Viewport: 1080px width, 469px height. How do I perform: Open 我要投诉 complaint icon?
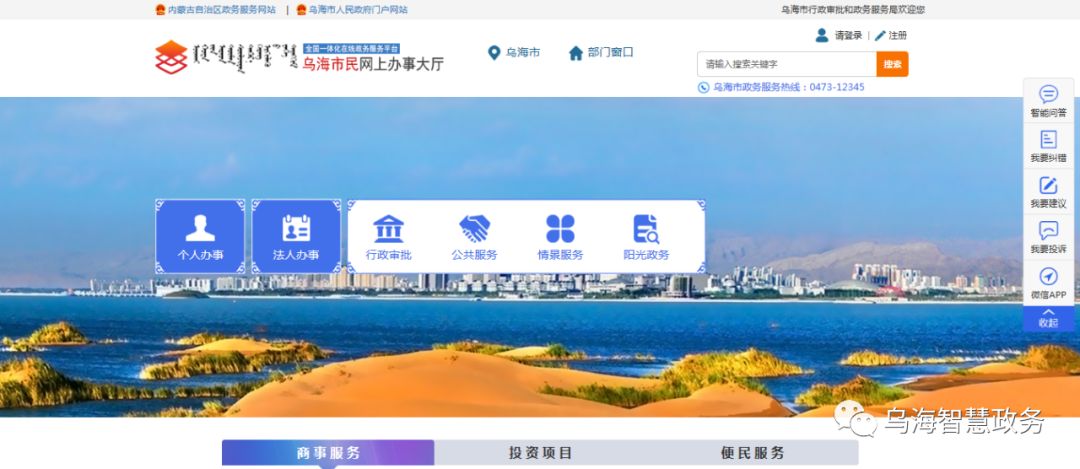click(x=1048, y=230)
